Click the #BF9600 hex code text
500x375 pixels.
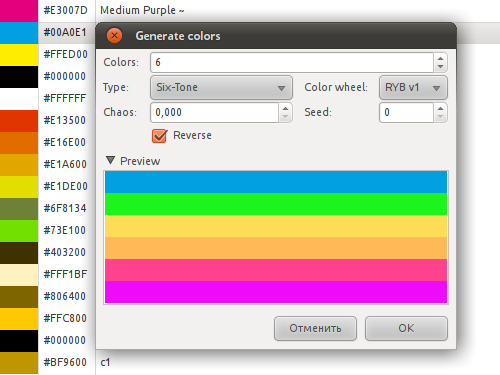click(65, 362)
